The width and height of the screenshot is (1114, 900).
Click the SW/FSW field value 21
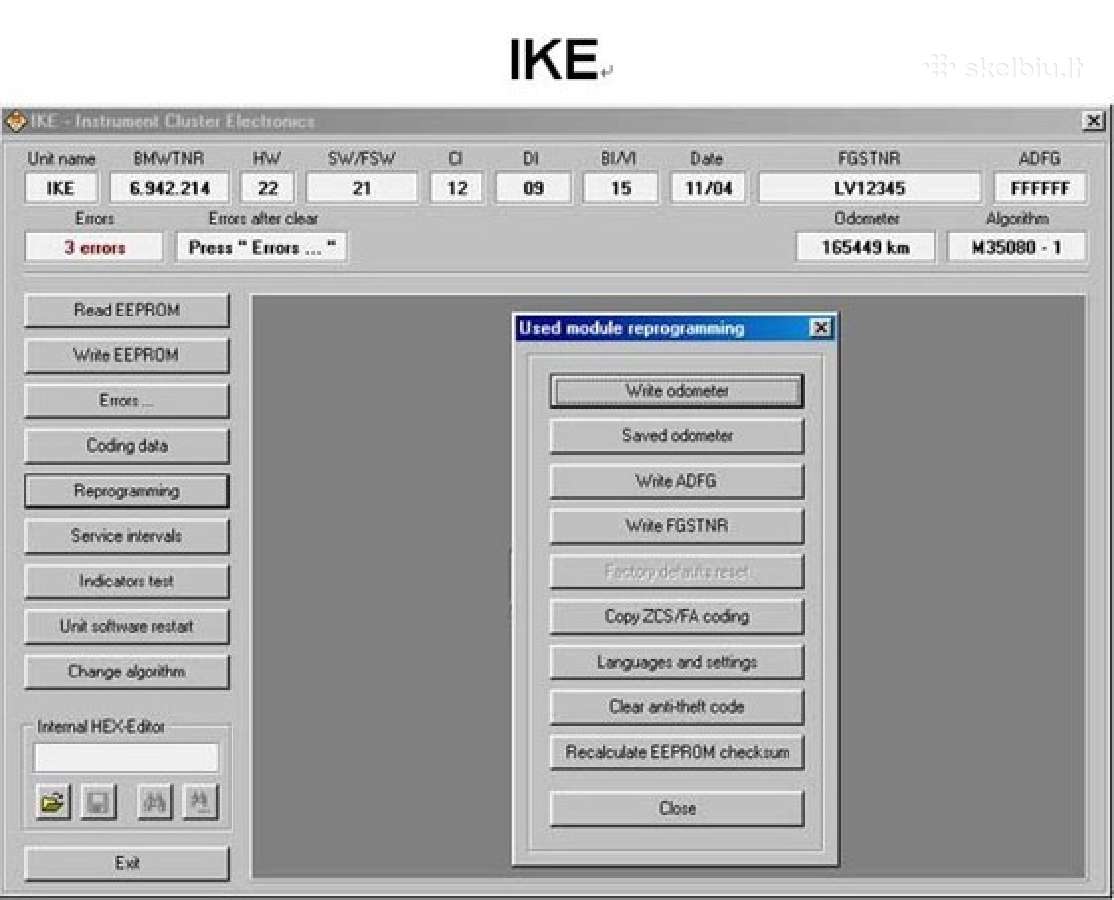point(362,188)
